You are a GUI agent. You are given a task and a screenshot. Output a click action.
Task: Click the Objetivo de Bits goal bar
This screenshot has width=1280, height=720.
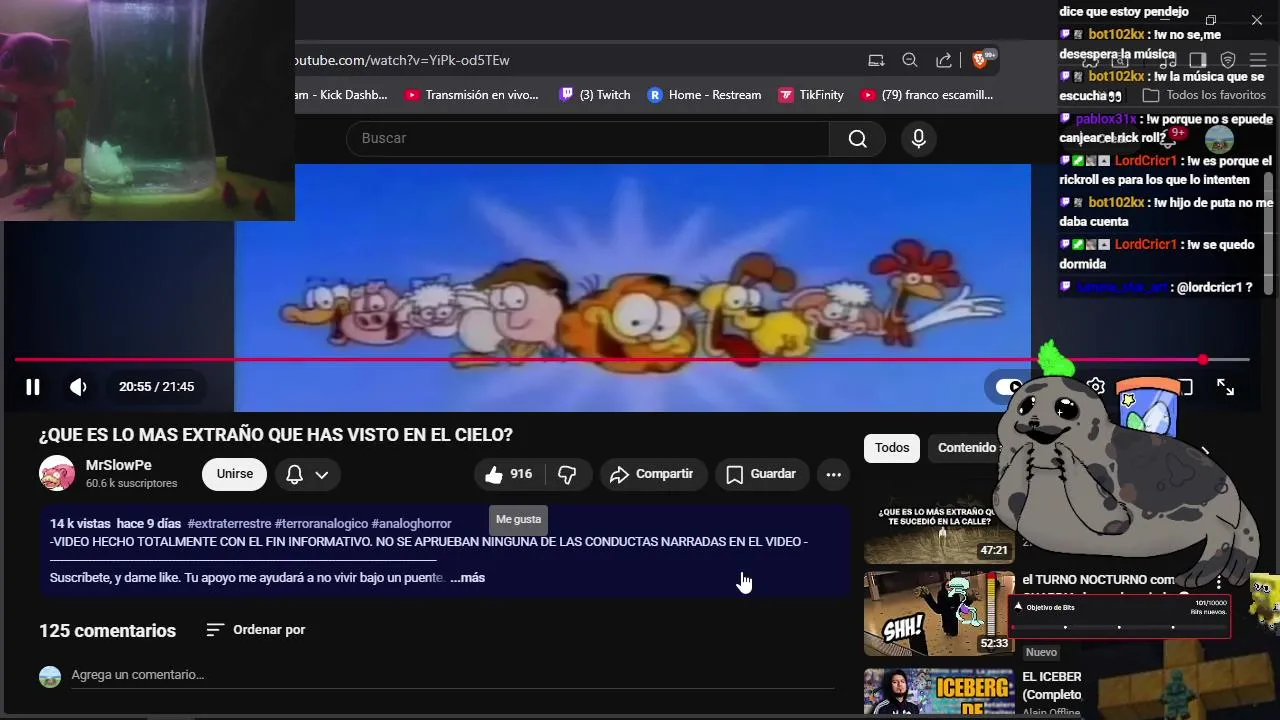point(1120,617)
